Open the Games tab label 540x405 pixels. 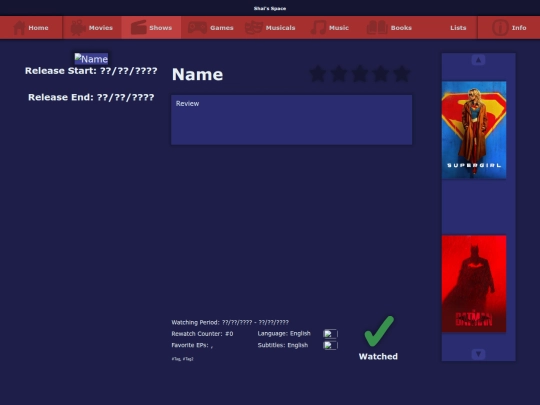click(222, 28)
